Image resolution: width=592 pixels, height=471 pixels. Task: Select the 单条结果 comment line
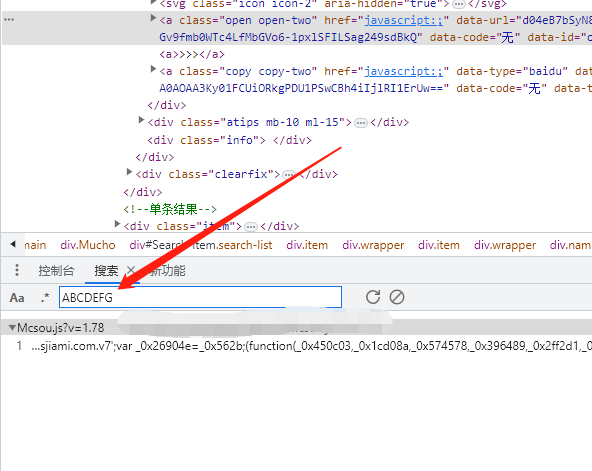170,209
